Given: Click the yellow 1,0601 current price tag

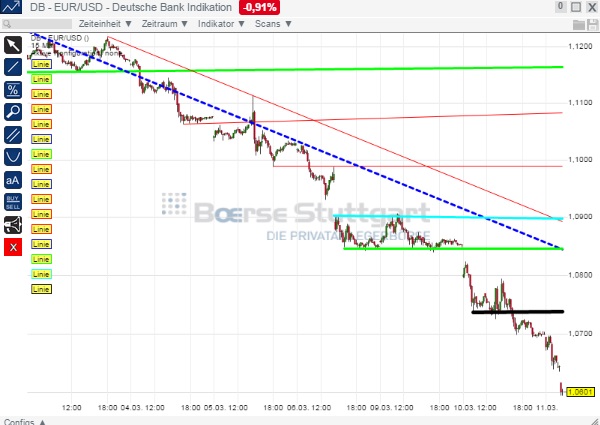Looking at the screenshot, I should 580,392.
